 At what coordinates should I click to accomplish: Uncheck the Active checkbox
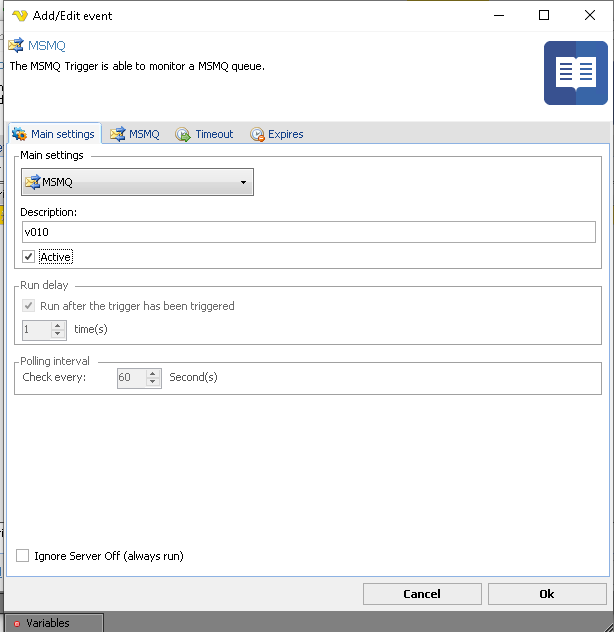pyautogui.click(x=28, y=257)
